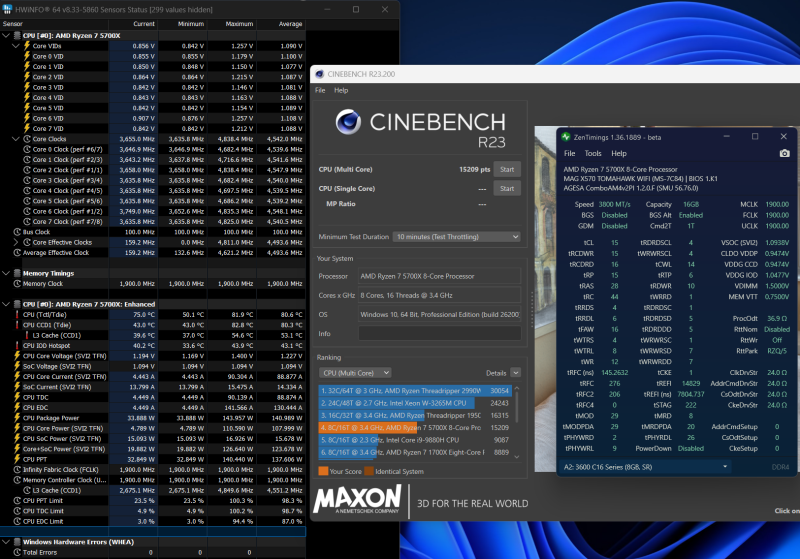Click clock icon beside CPU EDC Limit
The width and height of the screenshot is (800, 559).
click(17, 521)
